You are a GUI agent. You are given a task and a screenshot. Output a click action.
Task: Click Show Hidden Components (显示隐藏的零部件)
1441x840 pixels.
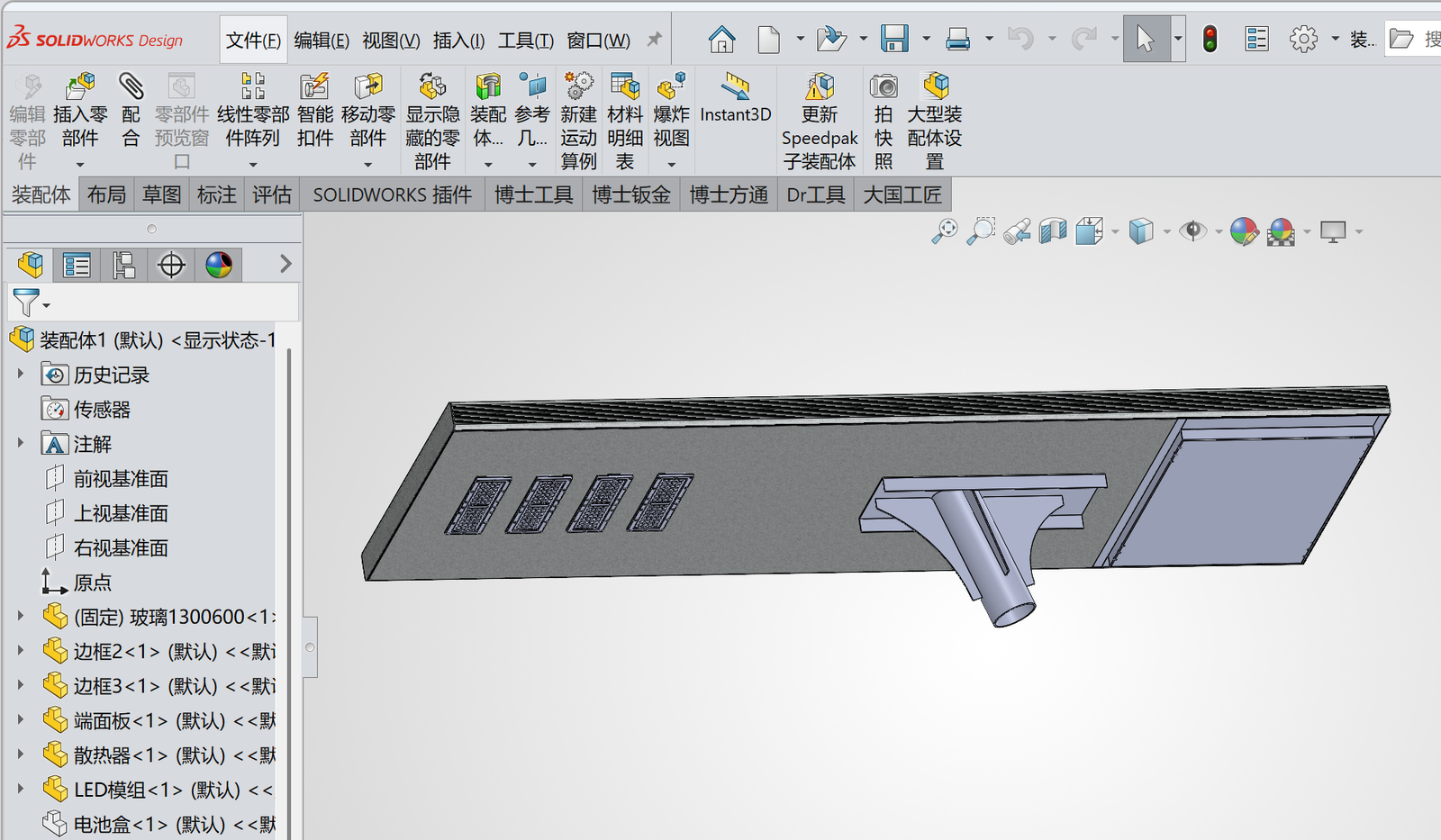pyautogui.click(x=432, y=86)
